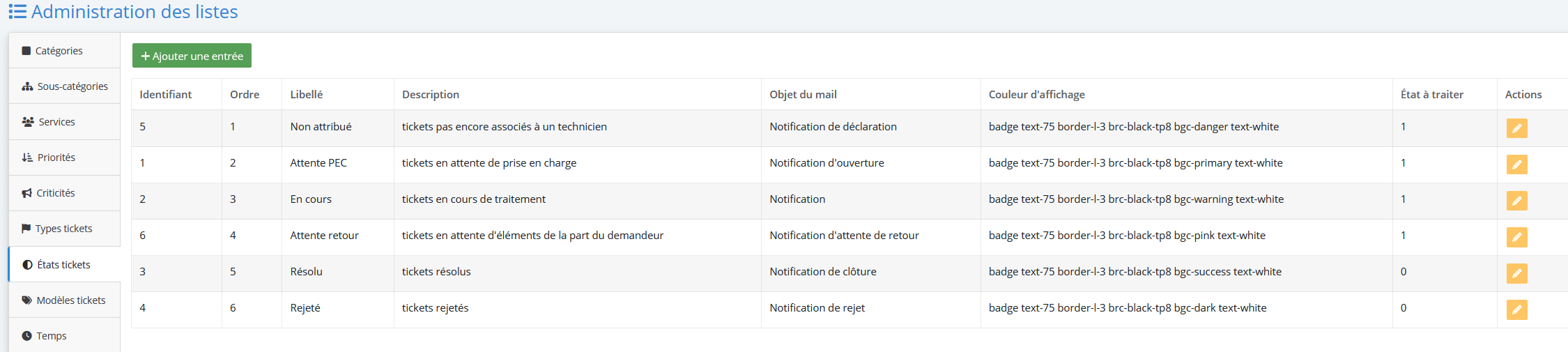The height and width of the screenshot is (352, 1568).
Task: Go to the Priorités tab
Action: click(64, 158)
